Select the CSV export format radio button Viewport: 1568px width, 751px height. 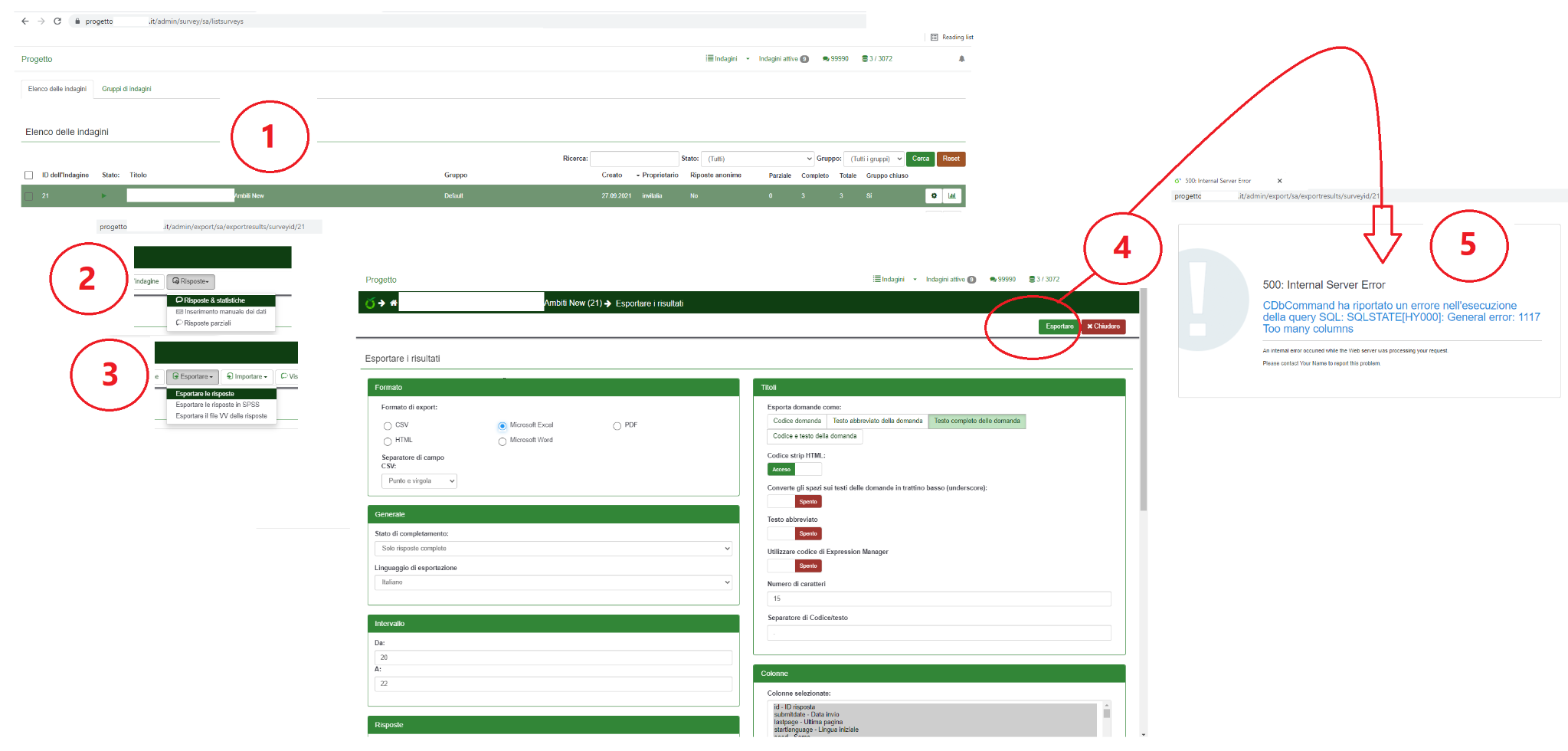tap(388, 426)
